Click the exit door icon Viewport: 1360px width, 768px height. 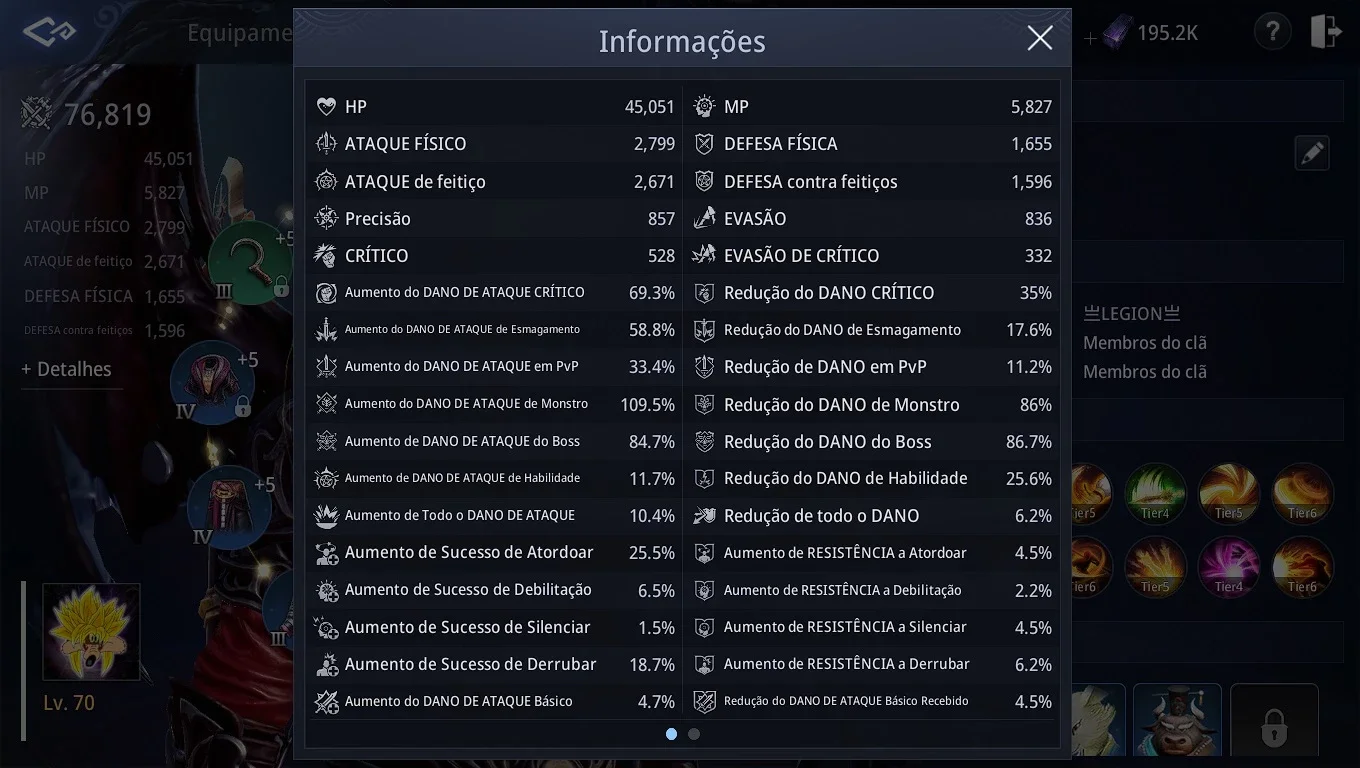click(1326, 32)
